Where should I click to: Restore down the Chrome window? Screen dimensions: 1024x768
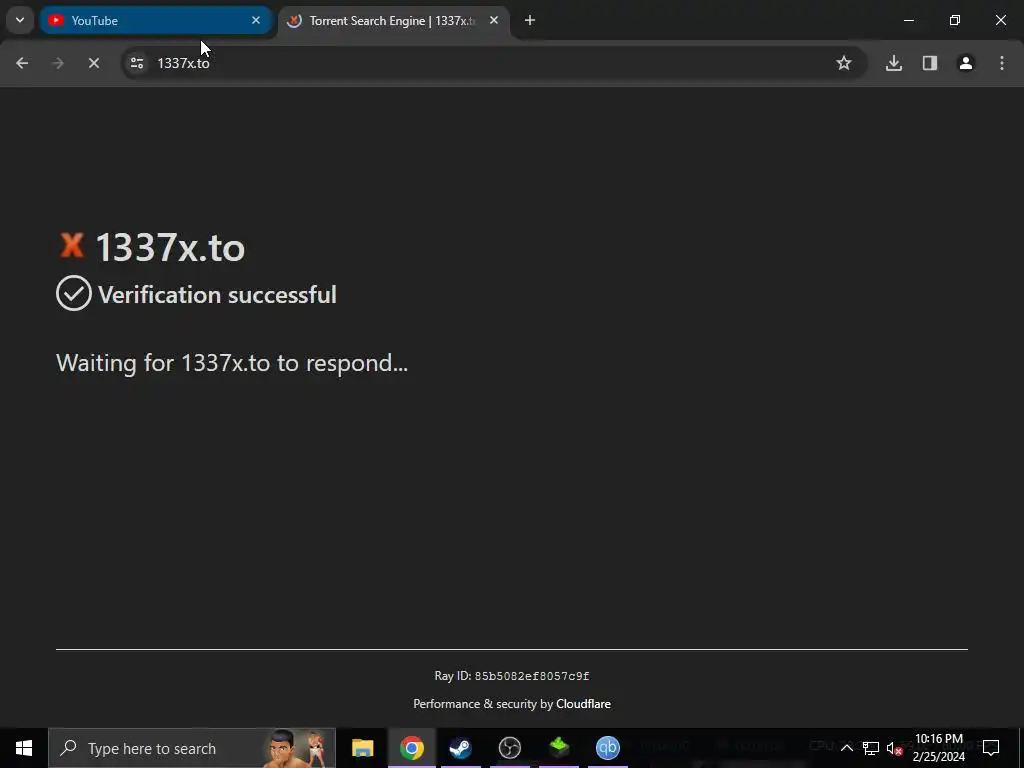pos(955,20)
